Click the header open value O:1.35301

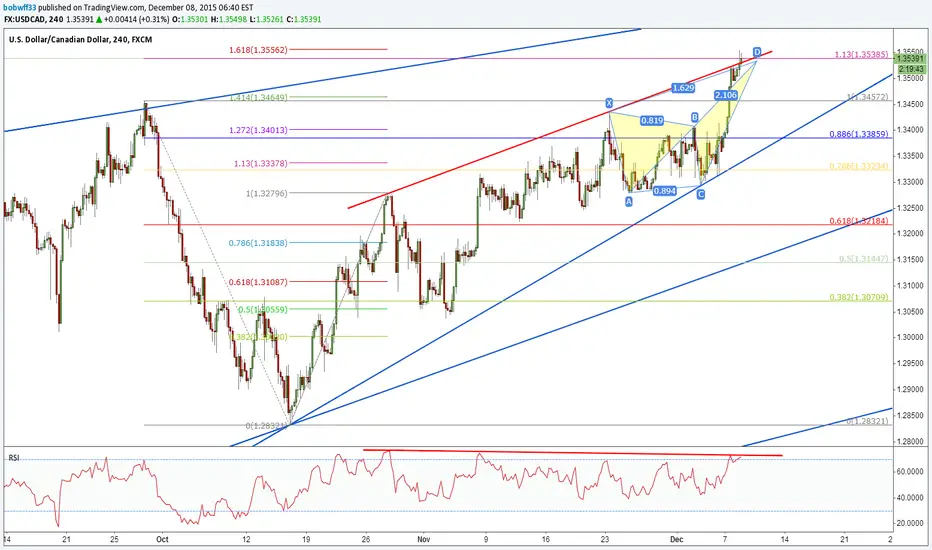(x=190, y=19)
